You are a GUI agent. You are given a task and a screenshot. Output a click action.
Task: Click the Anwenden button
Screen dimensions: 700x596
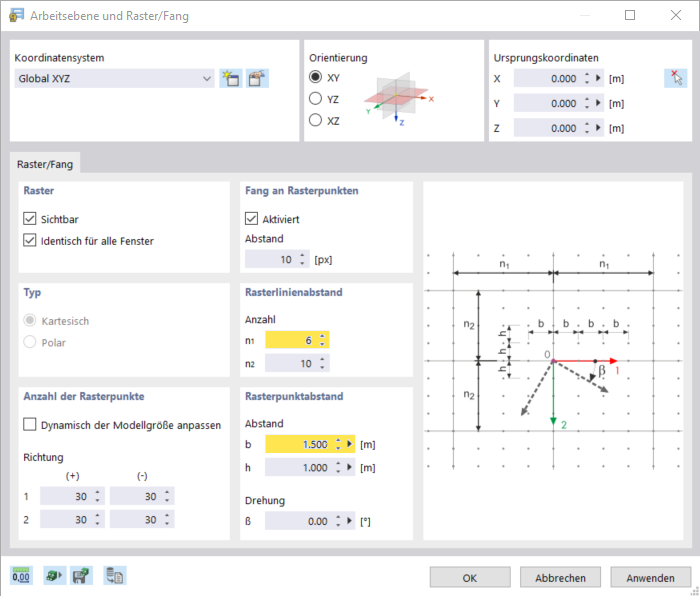coord(650,577)
